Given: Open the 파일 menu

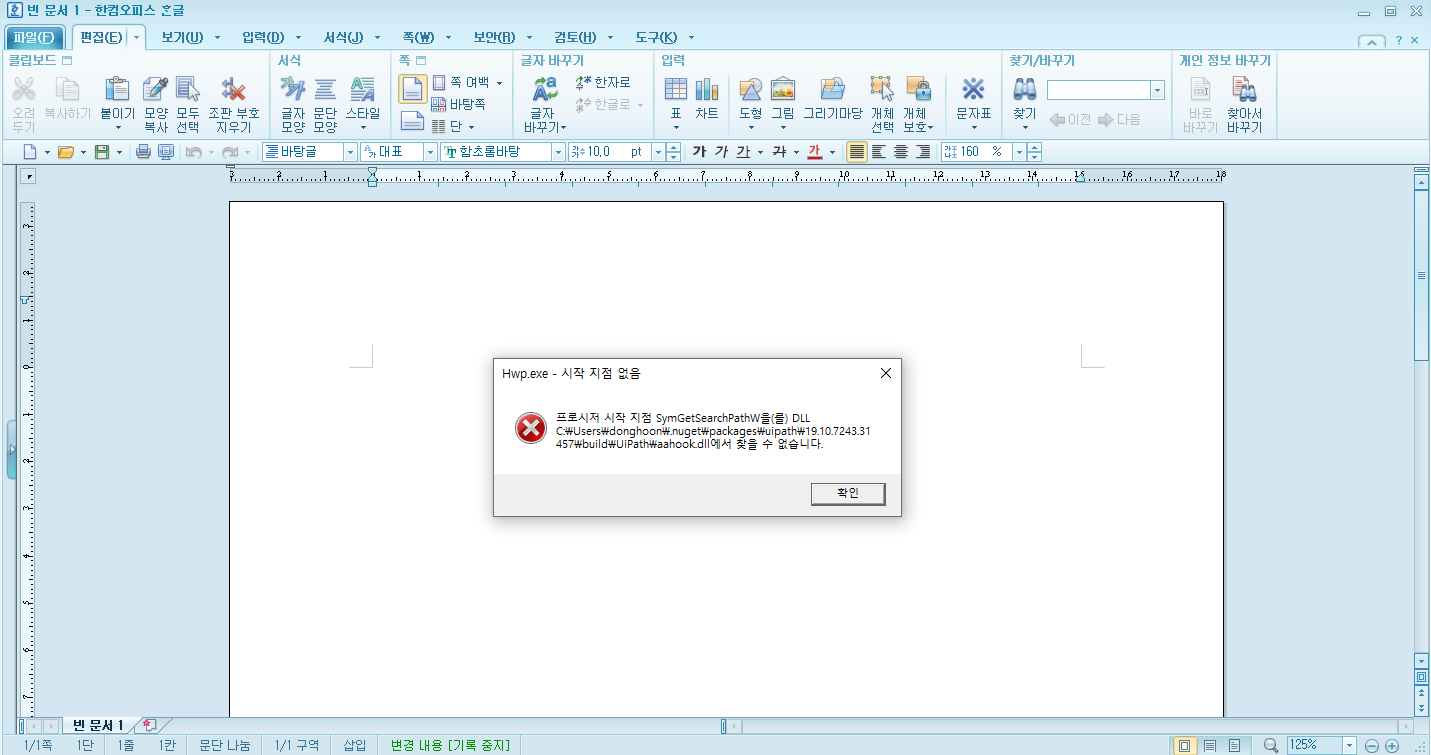Looking at the screenshot, I should 34,38.
